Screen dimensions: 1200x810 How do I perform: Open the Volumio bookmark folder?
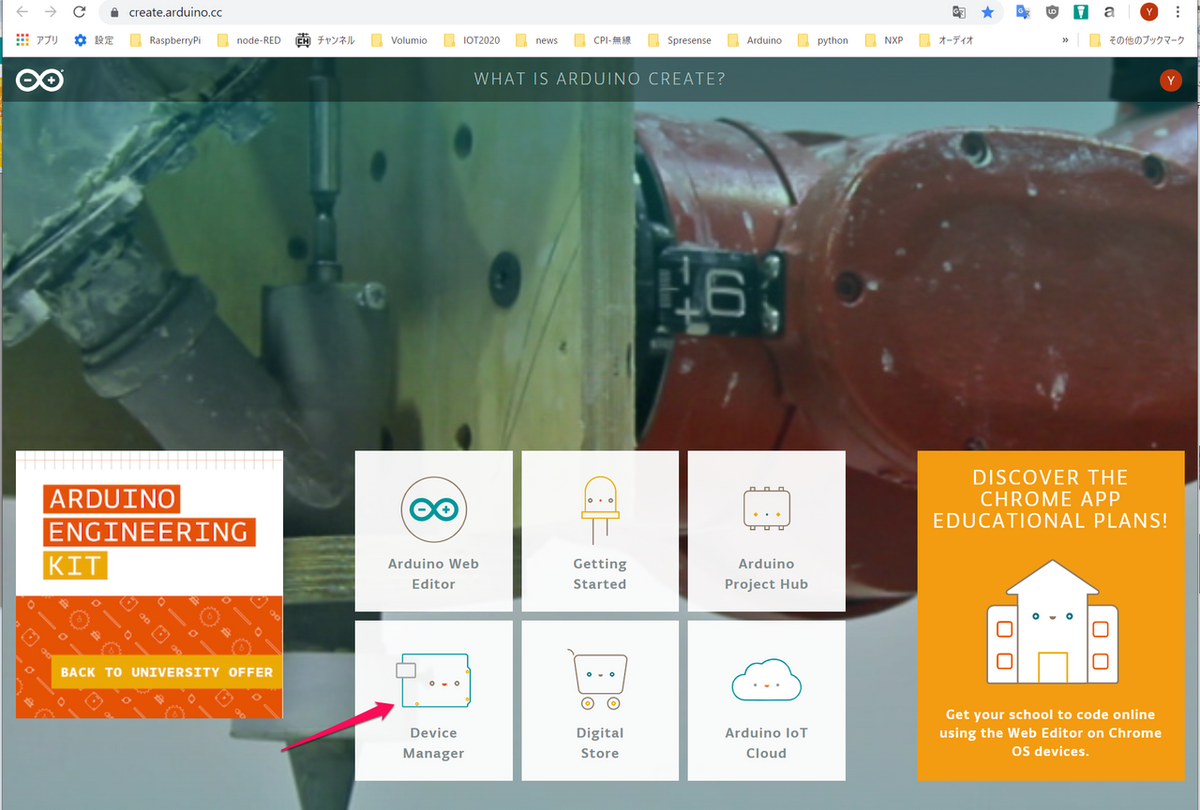(x=398, y=41)
